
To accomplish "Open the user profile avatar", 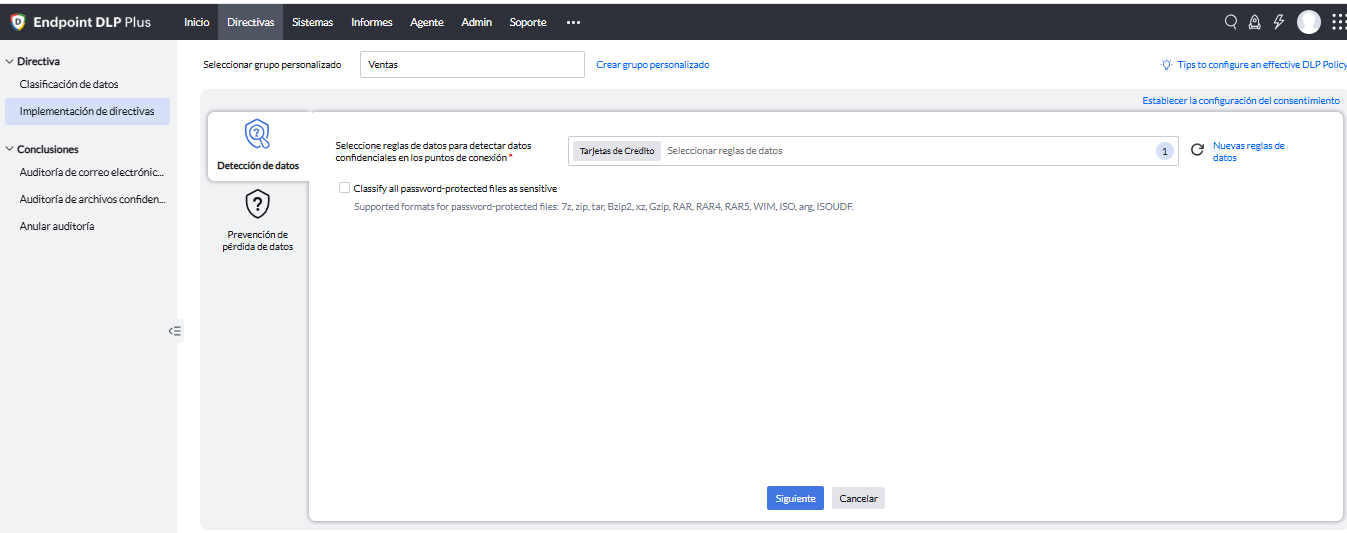I will pyautogui.click(x=1308, y=22).
